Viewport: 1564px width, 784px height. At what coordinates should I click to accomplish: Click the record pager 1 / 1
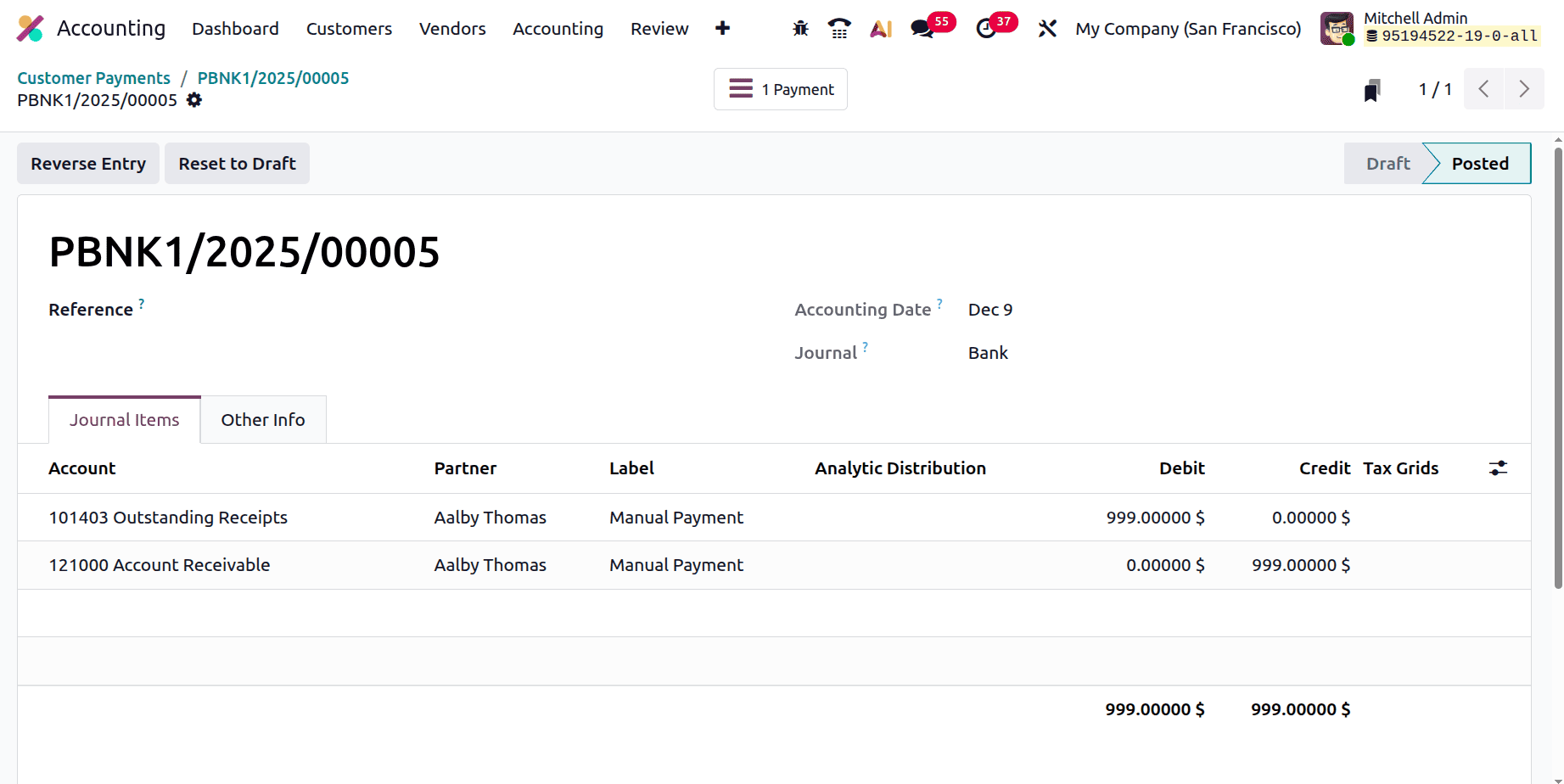[x=1435, y=89]
